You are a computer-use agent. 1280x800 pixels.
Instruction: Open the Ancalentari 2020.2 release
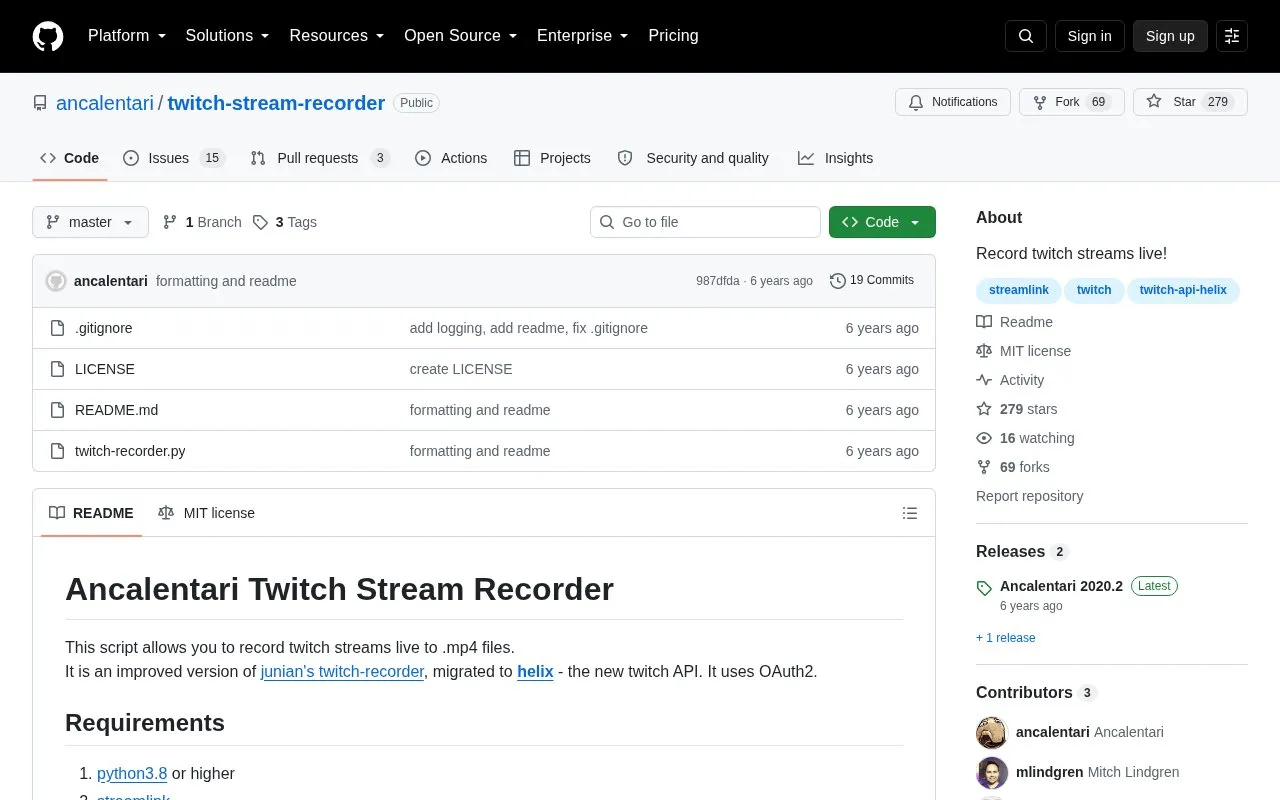click(1061, 586)
